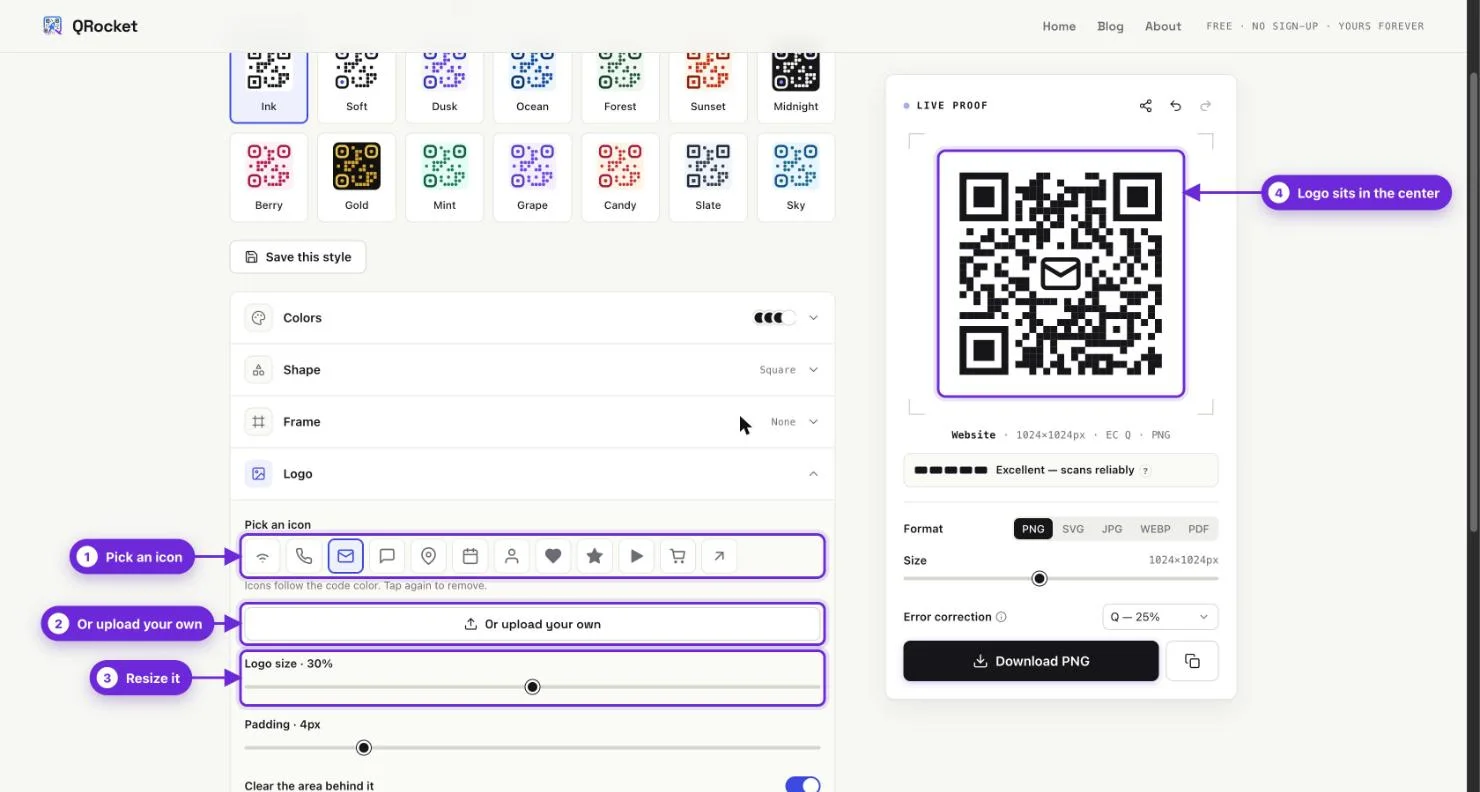Click the FREE · NO SIGN-UP · YOURS FOREVER tagline

click(1315, 26)
